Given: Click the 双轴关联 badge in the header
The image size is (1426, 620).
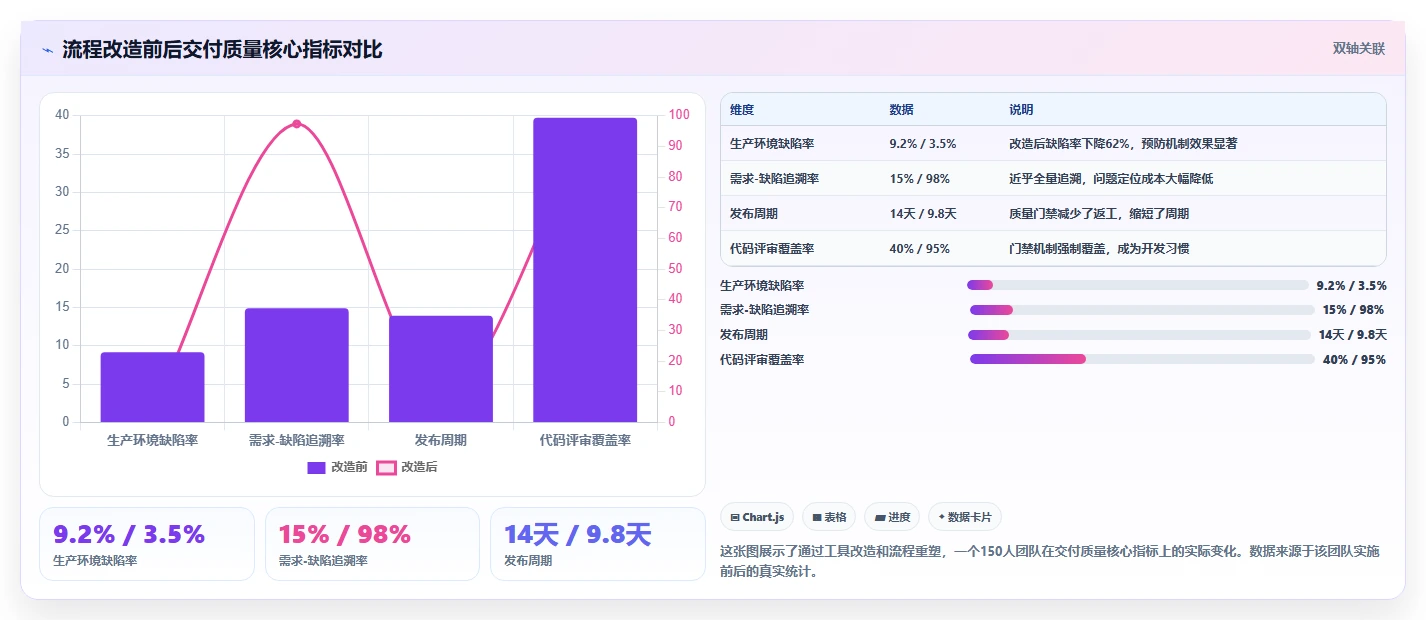Looking at the screenshot, I should 1358,48.
